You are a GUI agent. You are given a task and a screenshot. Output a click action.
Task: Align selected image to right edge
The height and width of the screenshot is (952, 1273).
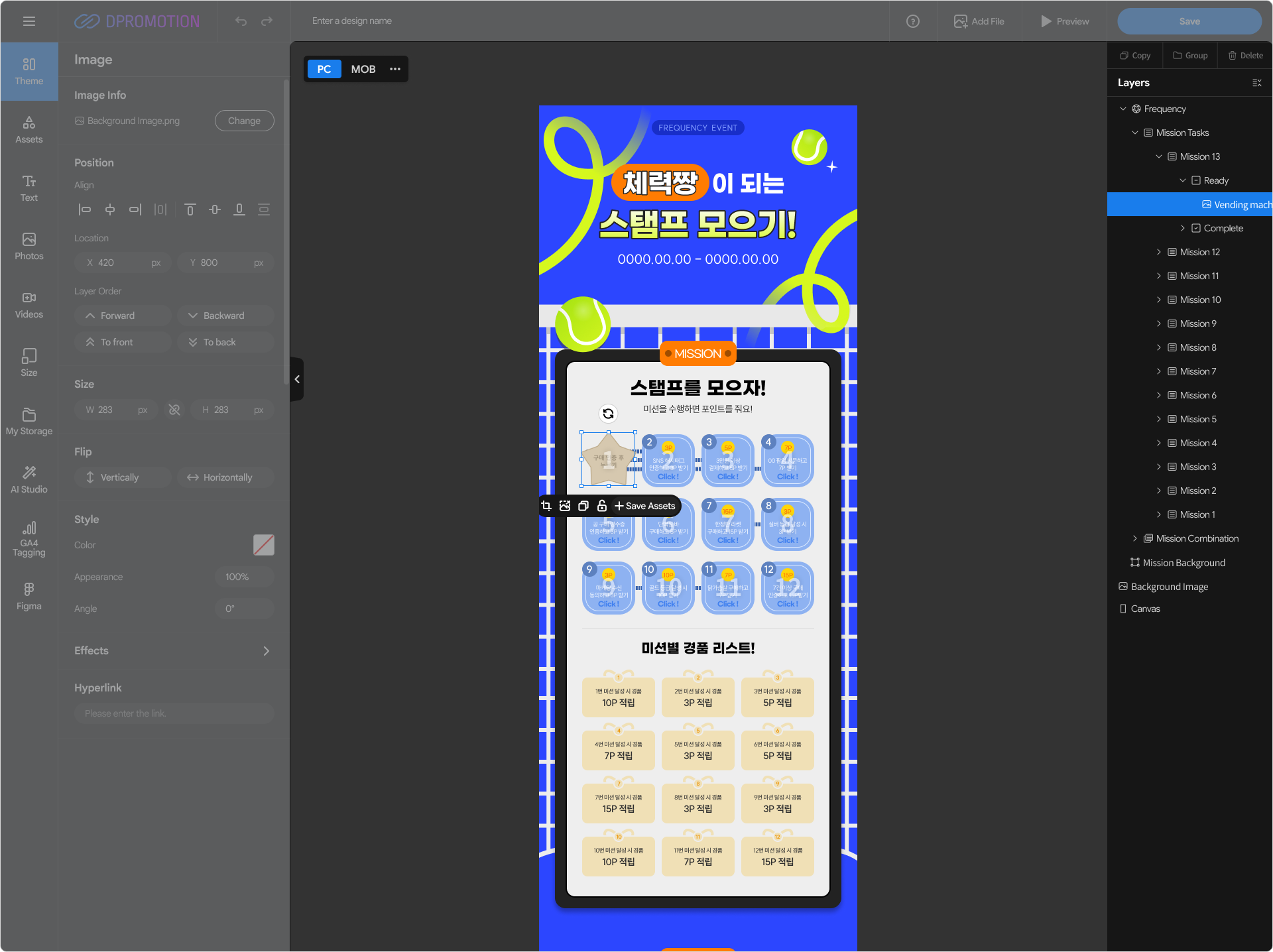click(x=135, y=209)
